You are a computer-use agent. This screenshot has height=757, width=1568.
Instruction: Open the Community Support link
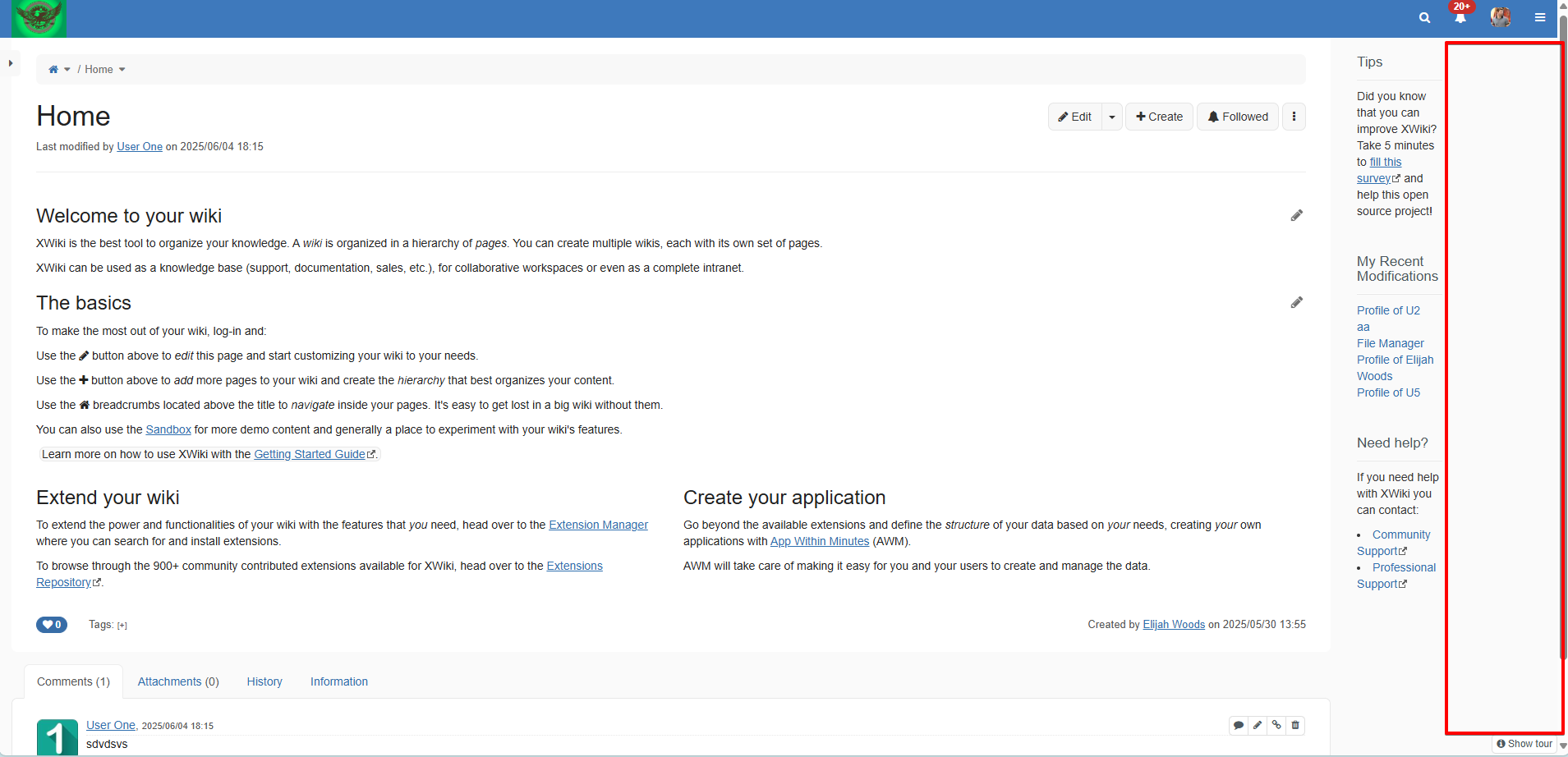(x=1394, y=543)
